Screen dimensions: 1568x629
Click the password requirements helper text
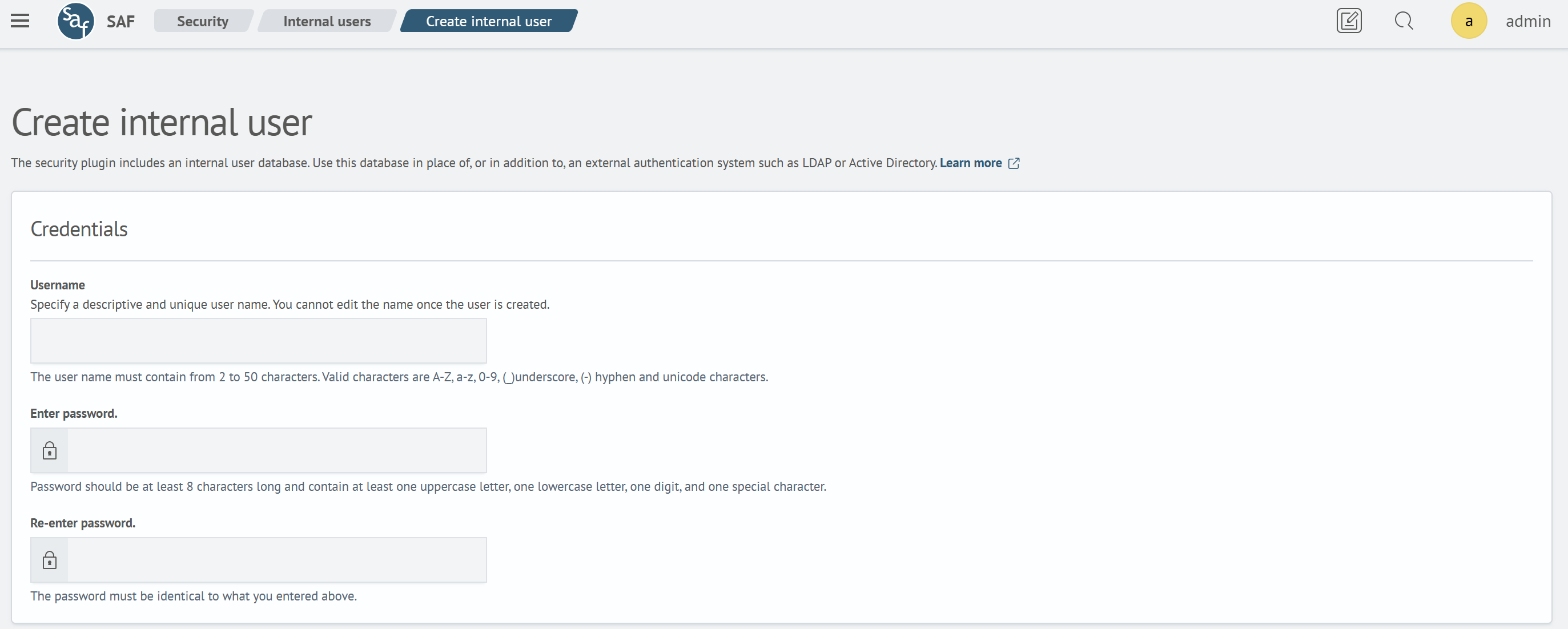[x=427, y=486]
